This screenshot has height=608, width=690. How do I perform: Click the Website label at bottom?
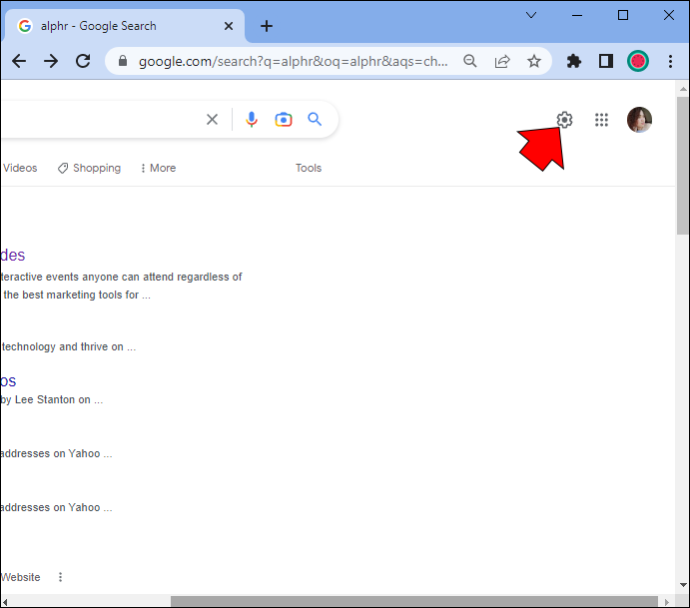20,577
